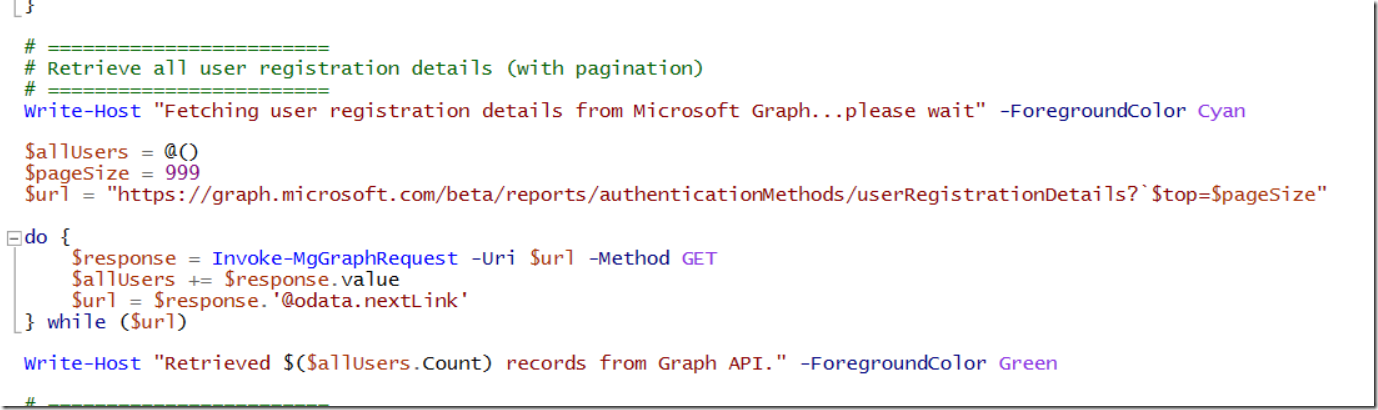Click the Green color value
This screenshot has width=1378, height=410.
click(x=1027, y=362)
